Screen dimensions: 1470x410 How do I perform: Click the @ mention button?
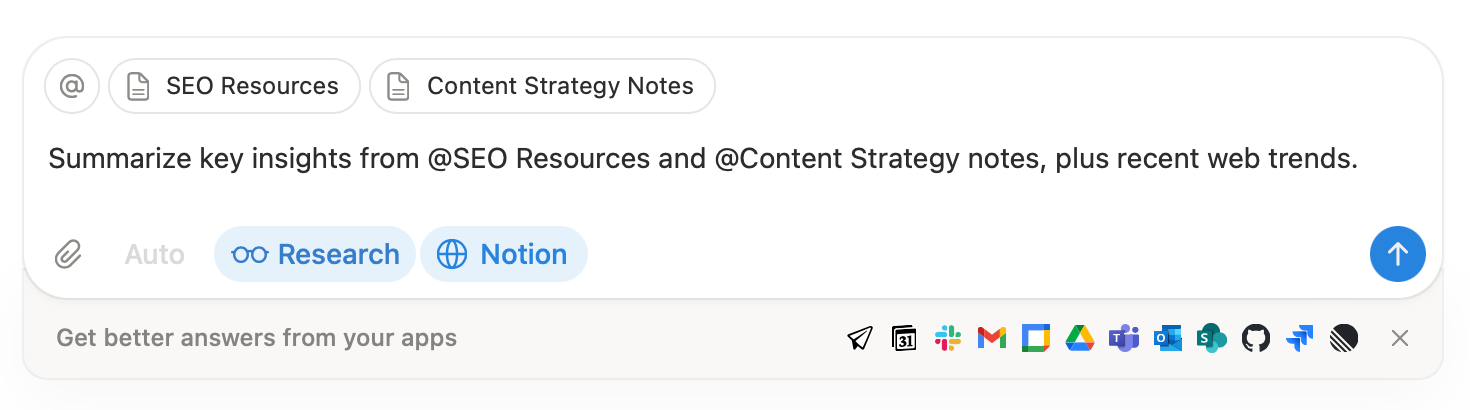(x=72, y=86)
